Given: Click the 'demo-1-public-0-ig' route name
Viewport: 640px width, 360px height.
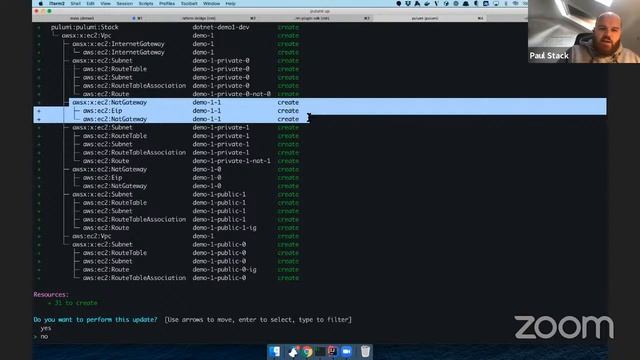Looking at the screenshot, I should (224, 270).
